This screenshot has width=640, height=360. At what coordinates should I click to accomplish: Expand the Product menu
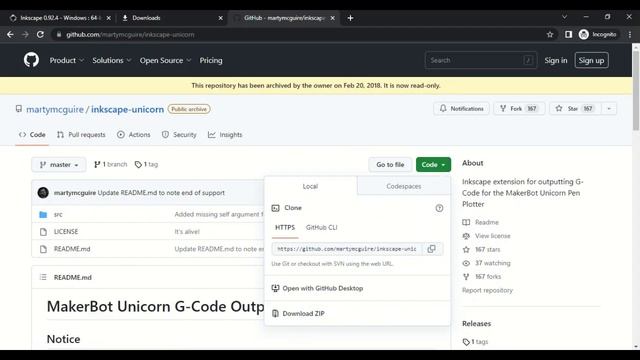[x=67, y=60]
